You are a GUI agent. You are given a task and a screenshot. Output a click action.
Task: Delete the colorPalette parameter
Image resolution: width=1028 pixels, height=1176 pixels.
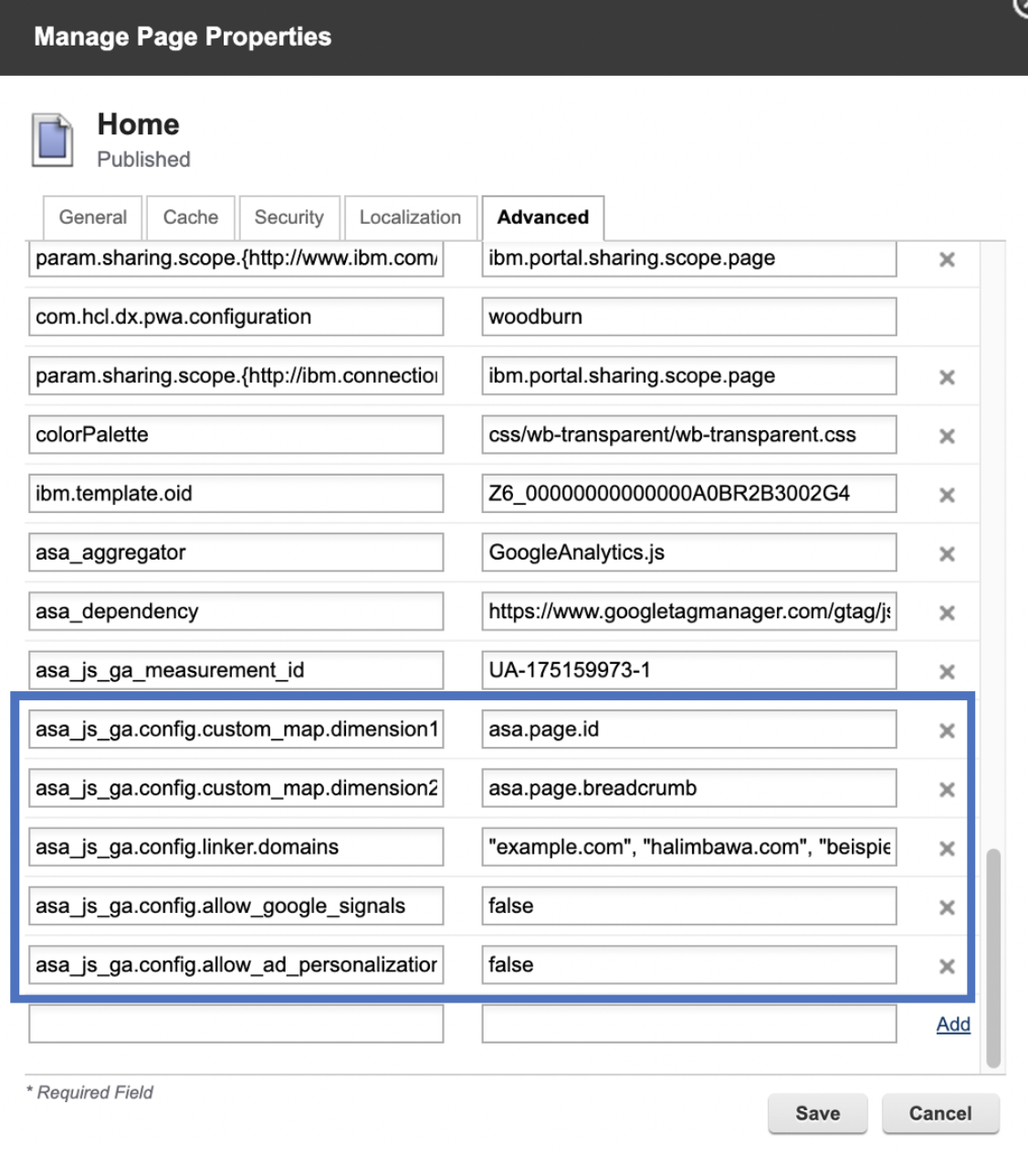(x=947, y=435)
